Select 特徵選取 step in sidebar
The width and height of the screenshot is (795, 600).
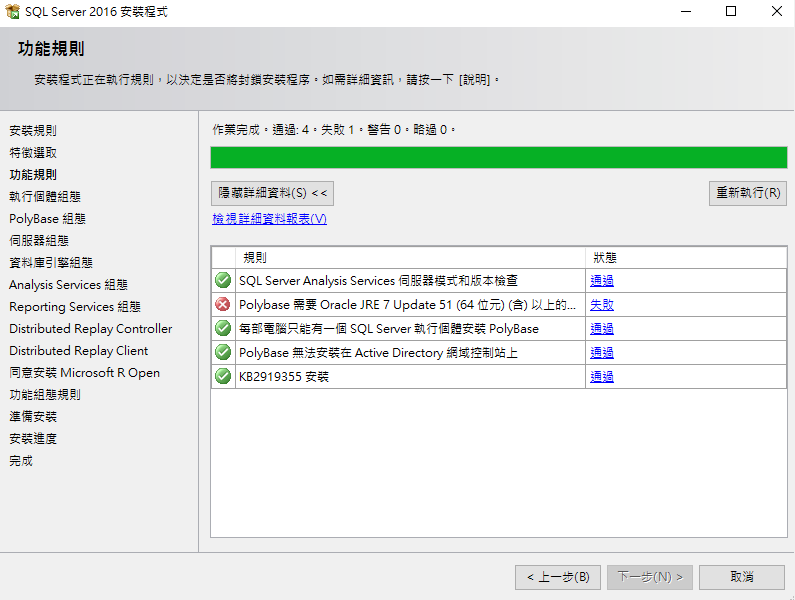pyautogui.click(x=33, y=153)
